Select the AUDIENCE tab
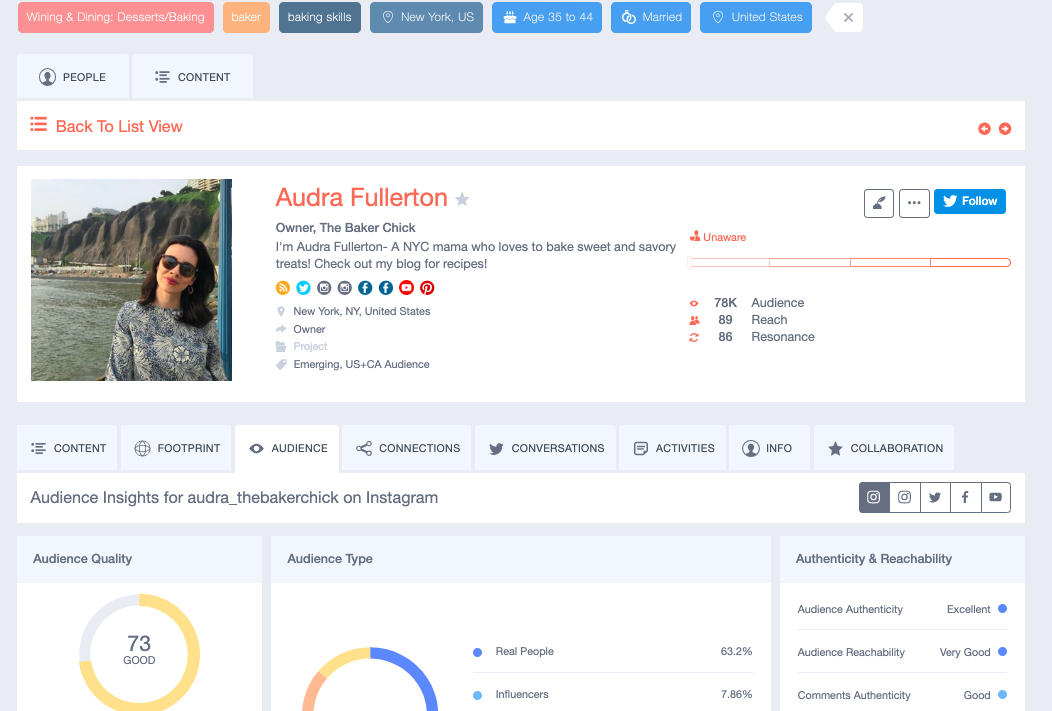This screenshot has height=711, width=1052. tap(287, 448)
